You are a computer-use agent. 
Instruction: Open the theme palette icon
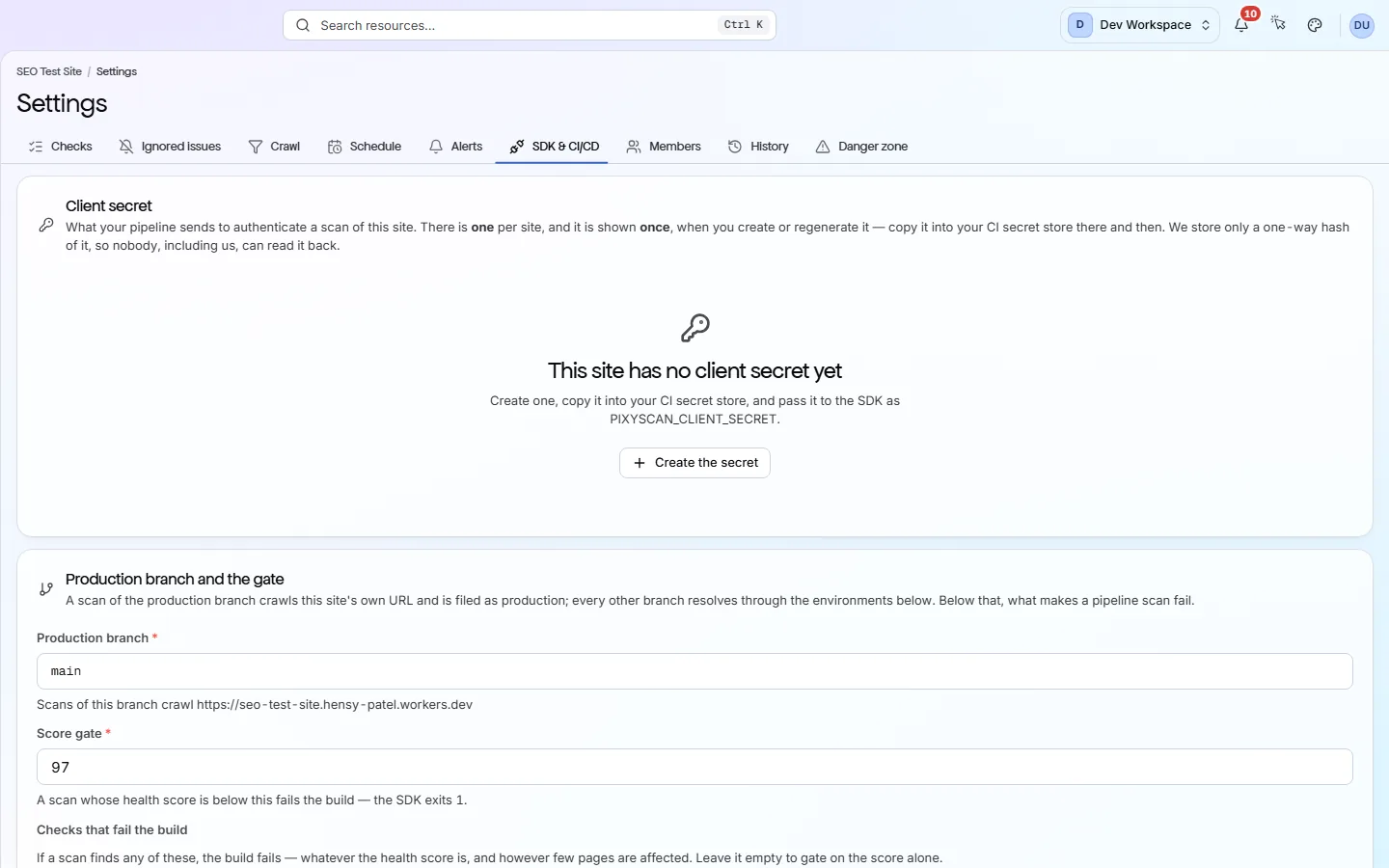[x=1315, y=25]
